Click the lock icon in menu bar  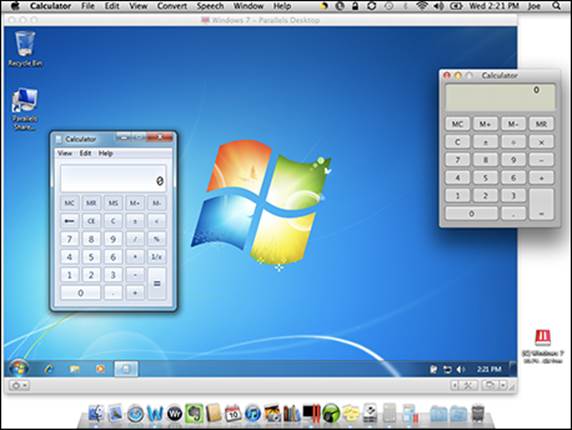(355, 6)
